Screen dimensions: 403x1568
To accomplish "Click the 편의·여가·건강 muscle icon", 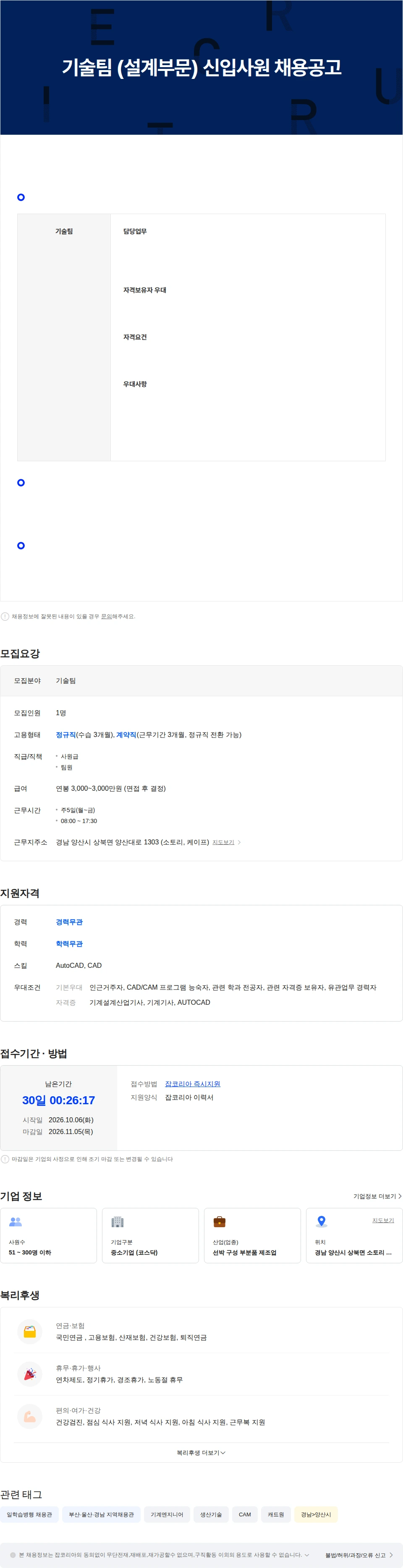I will point(29,1416).
